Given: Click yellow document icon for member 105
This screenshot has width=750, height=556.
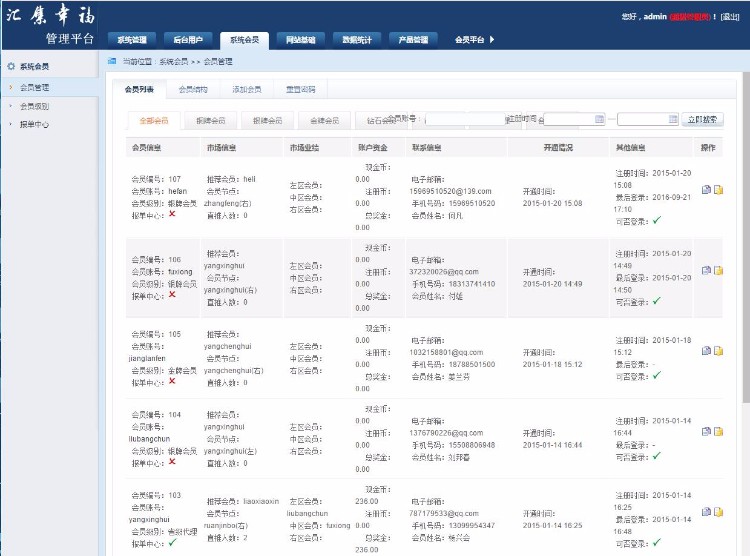Looking at the screenshot, I should click(718, 351).
